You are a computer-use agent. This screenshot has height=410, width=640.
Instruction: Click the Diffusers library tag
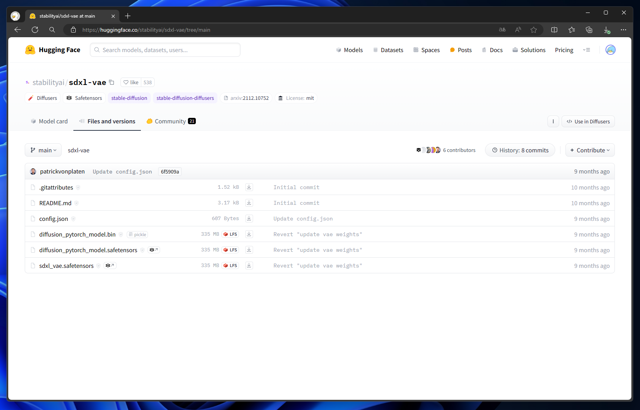pos(42,98)
